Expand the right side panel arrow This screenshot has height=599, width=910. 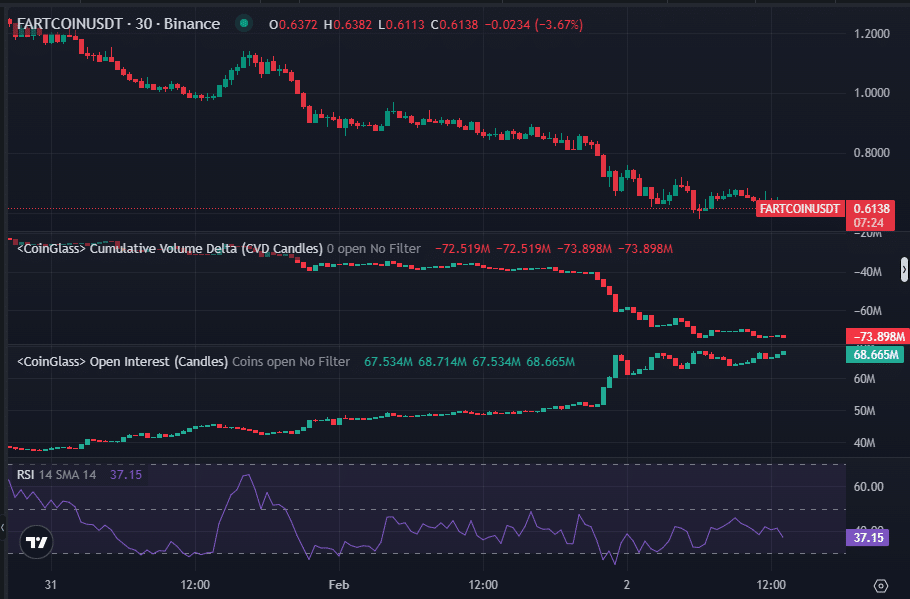click(x=904, y=270)
